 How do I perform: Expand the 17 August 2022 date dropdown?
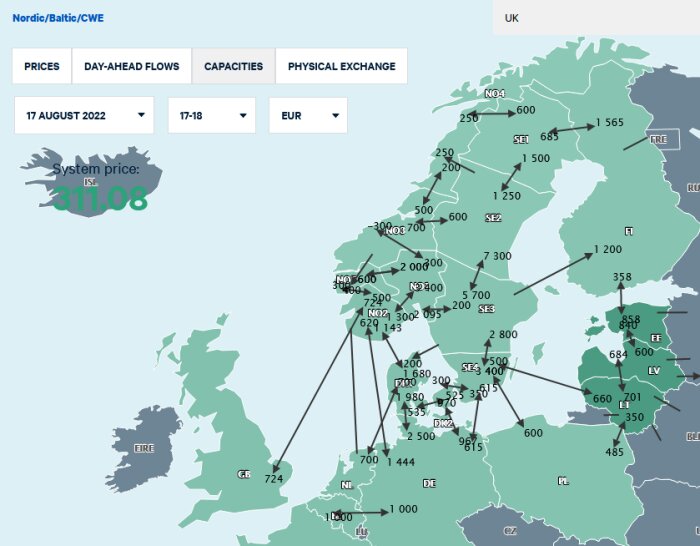click(84, 115)
